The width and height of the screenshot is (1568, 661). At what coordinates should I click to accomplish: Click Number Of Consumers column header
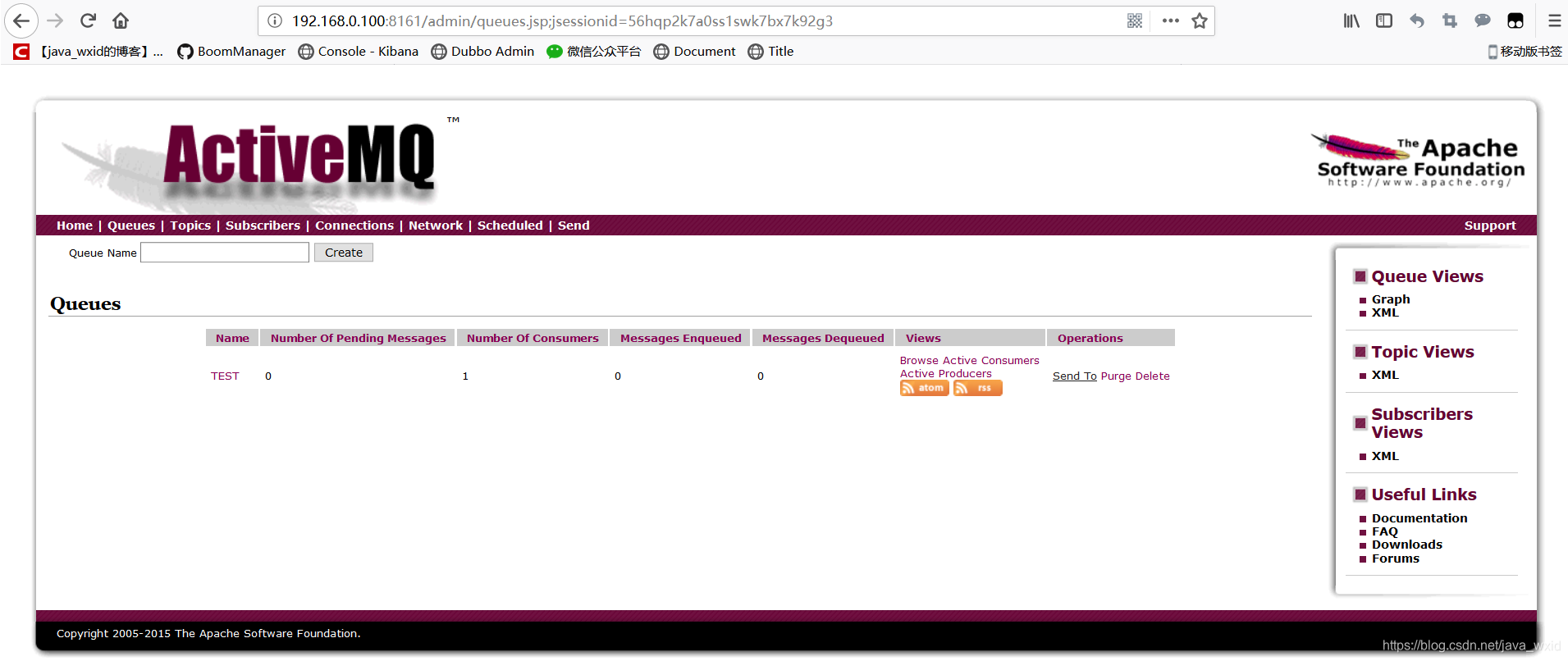[x=533, y=338]
